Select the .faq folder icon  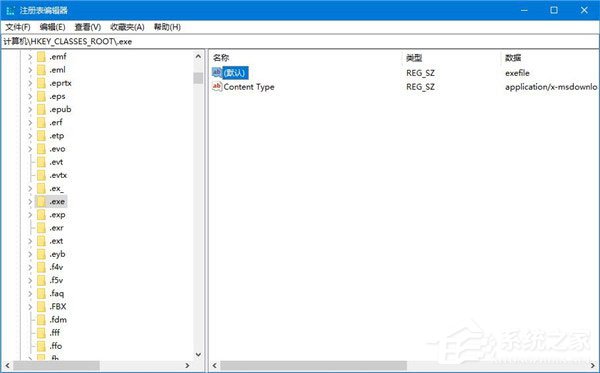pos(41,294)
